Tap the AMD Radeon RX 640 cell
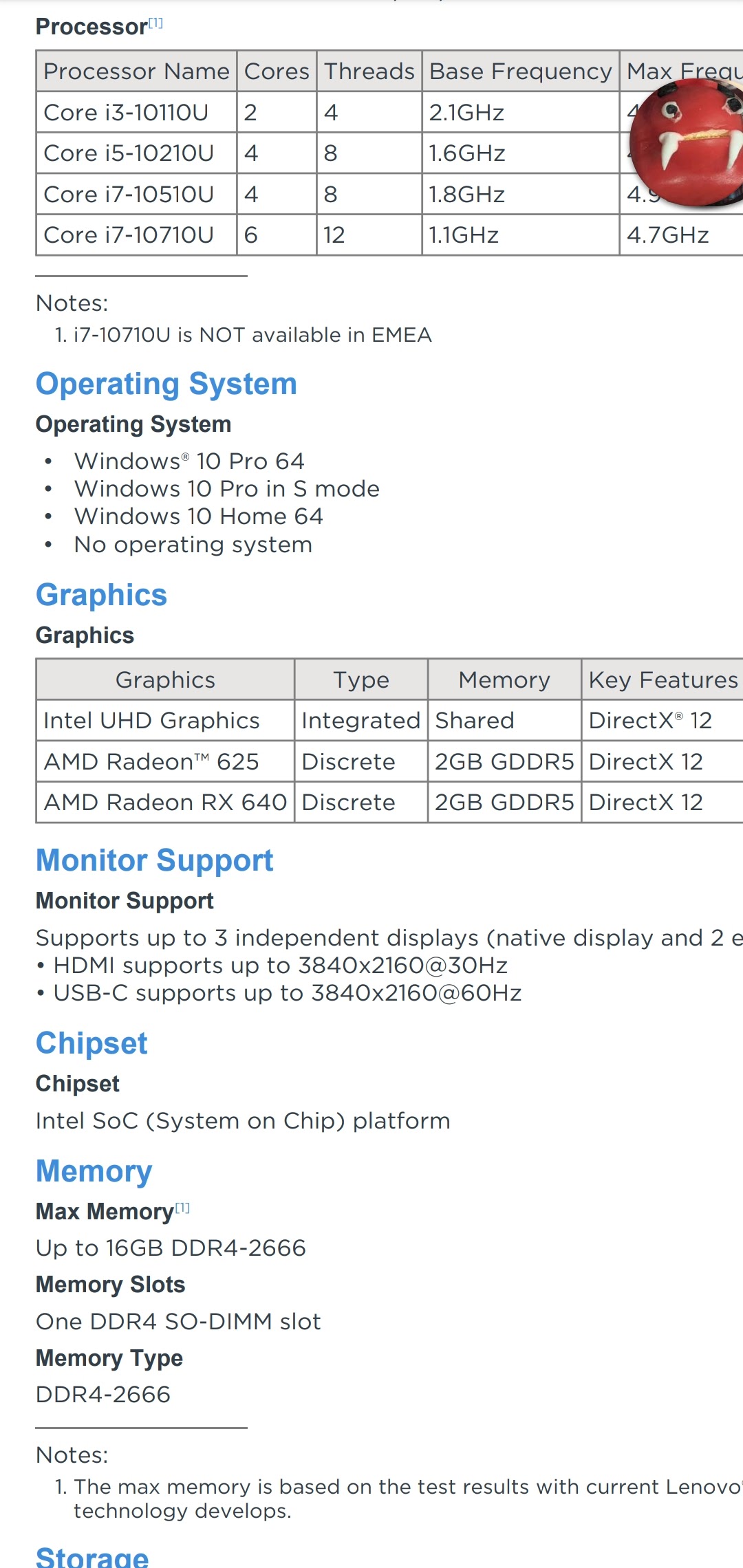 165,803
